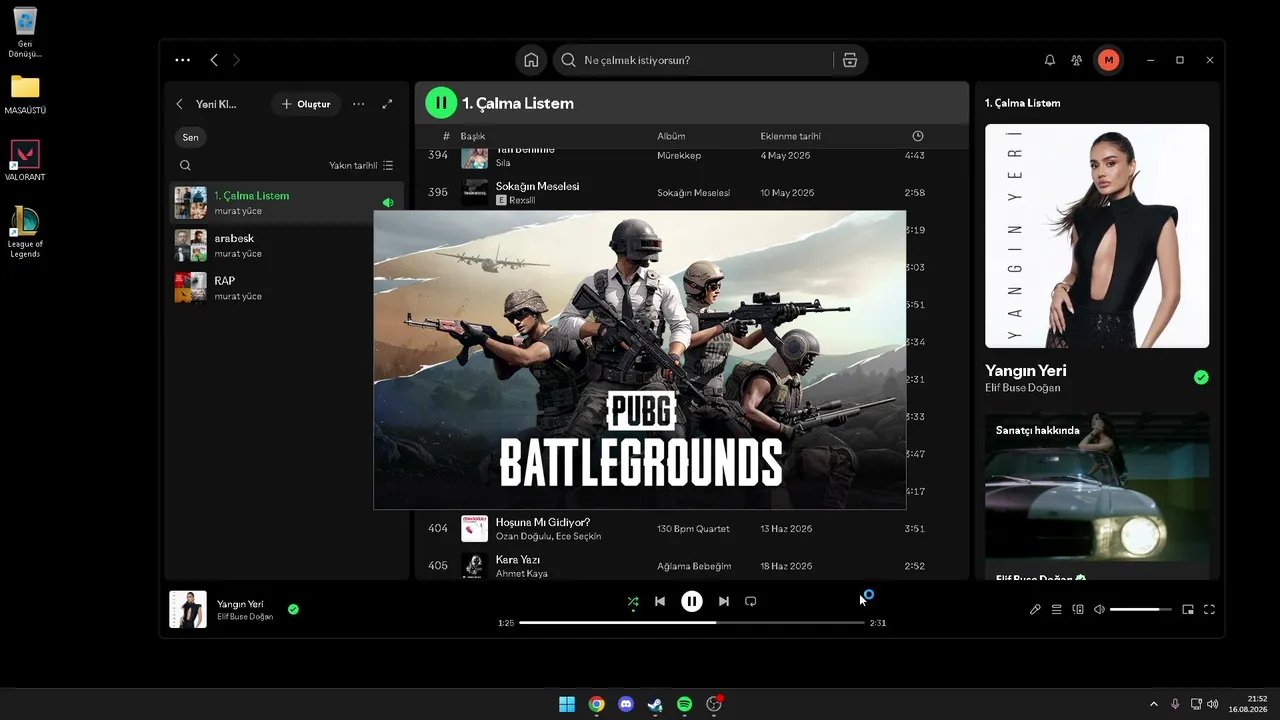Screen dimensions: 1280x720
Task: Sort tracks by the Albüm column
Action: coord(671,136)
